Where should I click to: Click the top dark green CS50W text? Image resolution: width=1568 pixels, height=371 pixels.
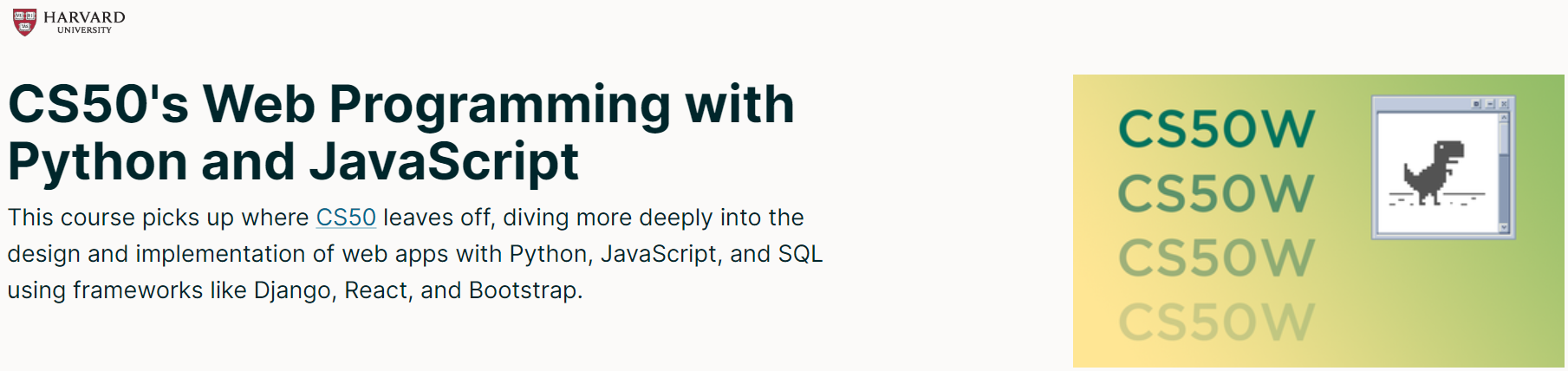point(1216,129)
